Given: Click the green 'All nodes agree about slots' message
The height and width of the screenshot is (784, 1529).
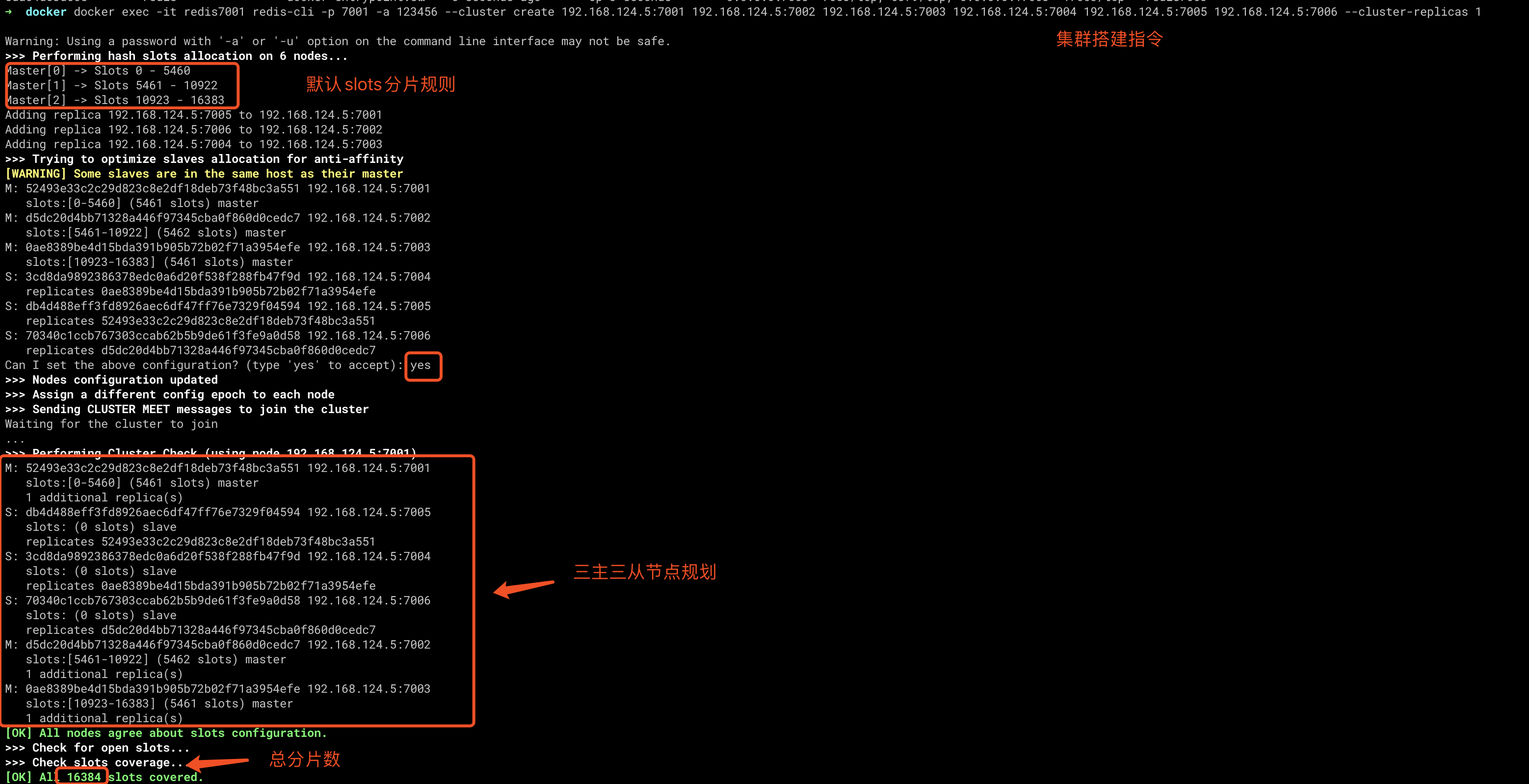Looking at the screenshot, I should 165,733.
